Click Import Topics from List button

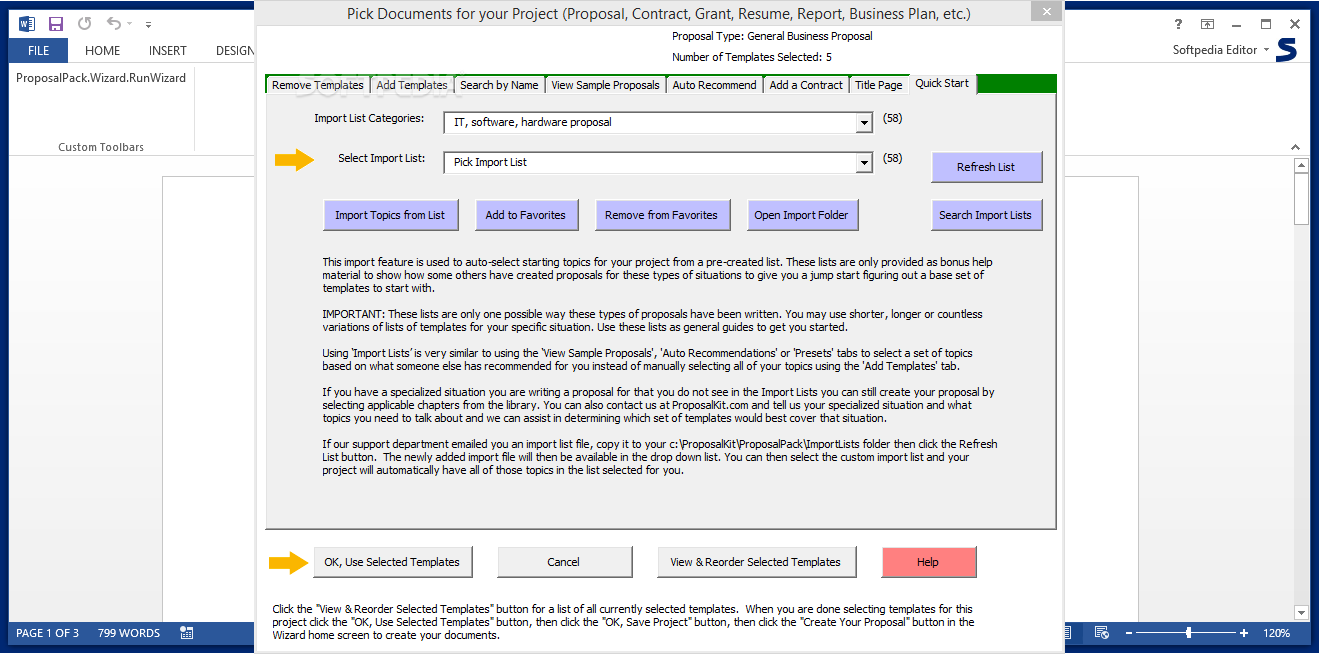pyautogui.click(x=390, y=215)
